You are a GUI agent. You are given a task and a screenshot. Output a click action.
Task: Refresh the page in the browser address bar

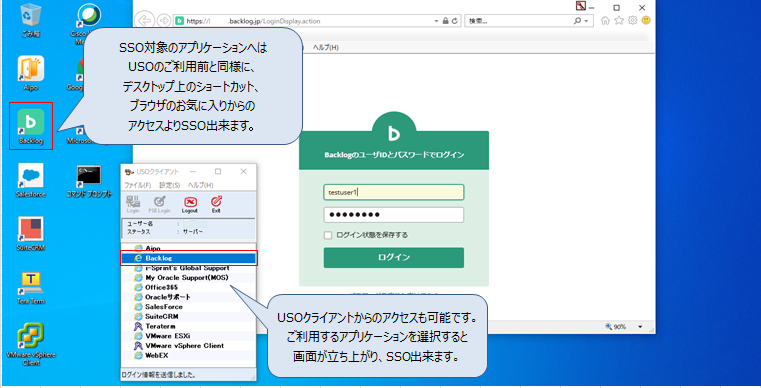(455, 21)
